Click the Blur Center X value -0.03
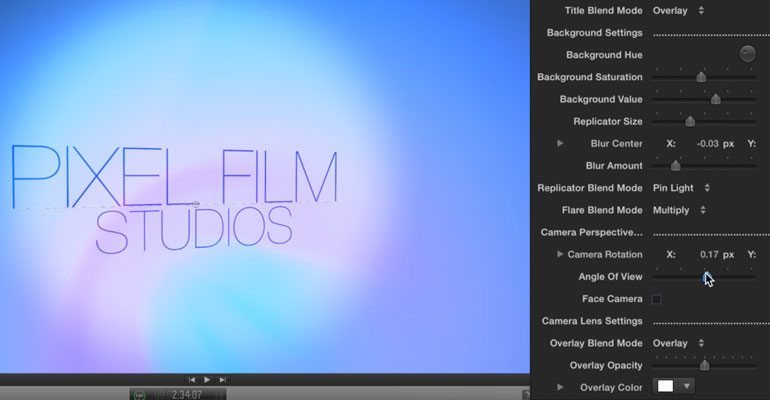 (x=708, y=143)
